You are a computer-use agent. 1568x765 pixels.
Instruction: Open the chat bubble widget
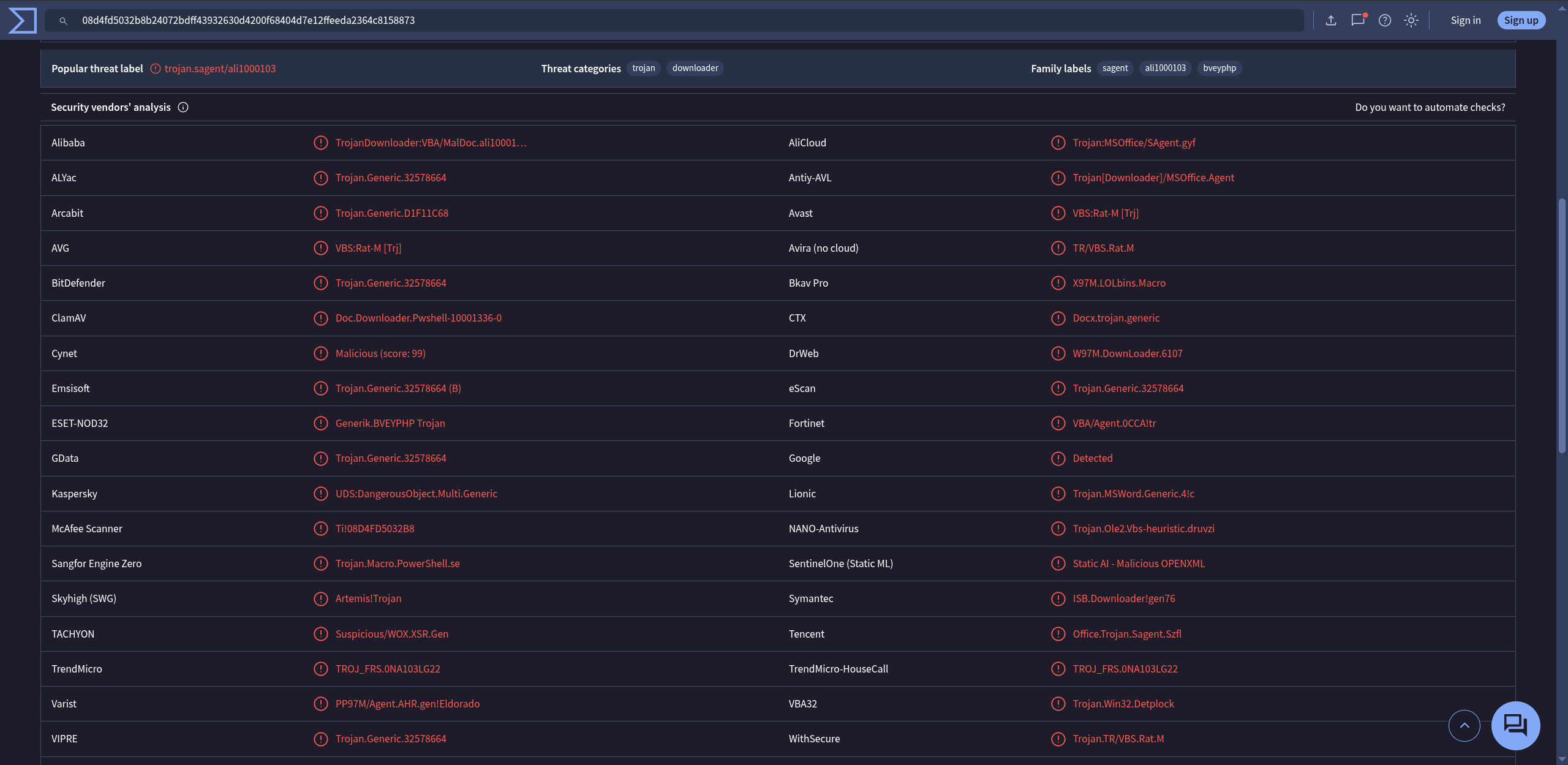click(1515, 726)
